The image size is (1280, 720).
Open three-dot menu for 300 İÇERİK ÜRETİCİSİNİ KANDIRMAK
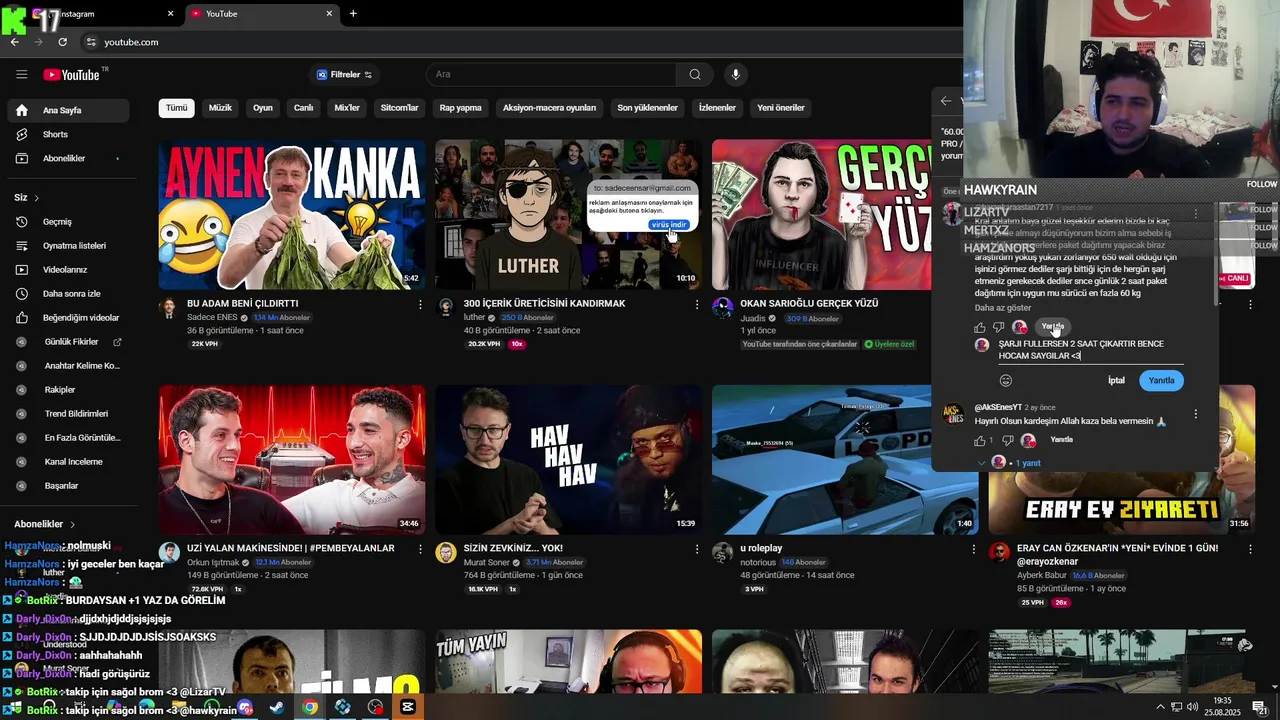click(x=697, y=304)
